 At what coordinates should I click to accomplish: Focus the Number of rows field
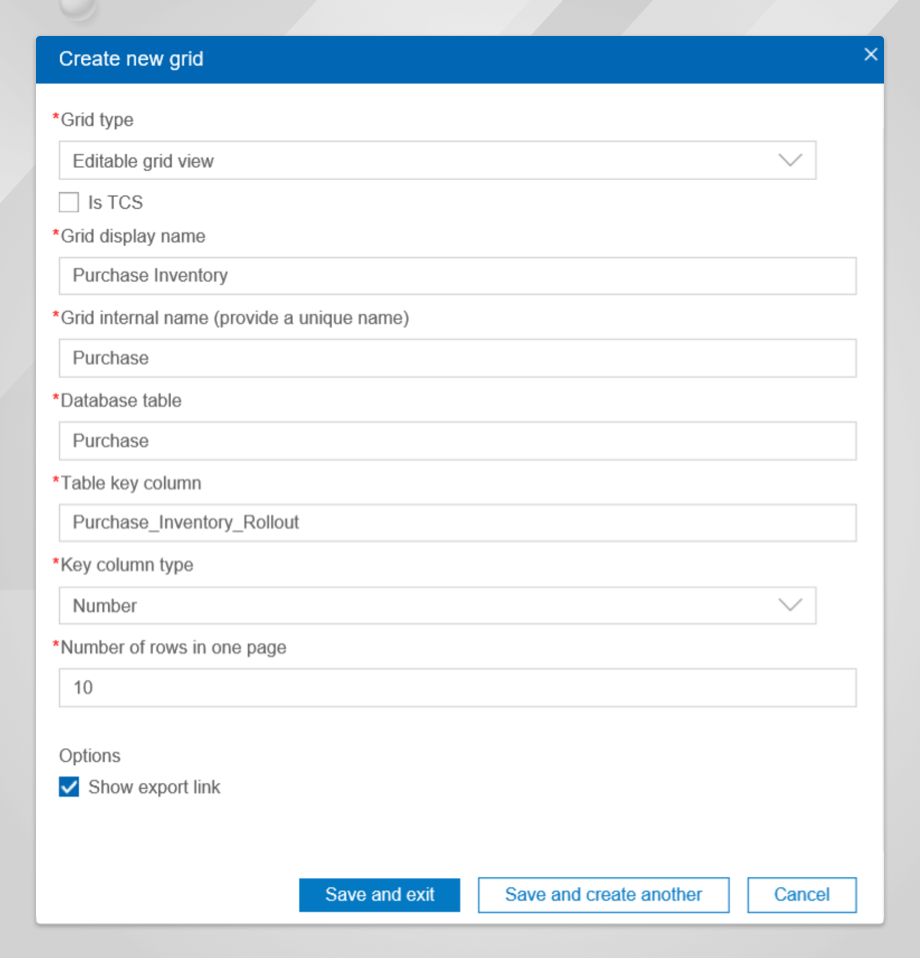[458, 687]
